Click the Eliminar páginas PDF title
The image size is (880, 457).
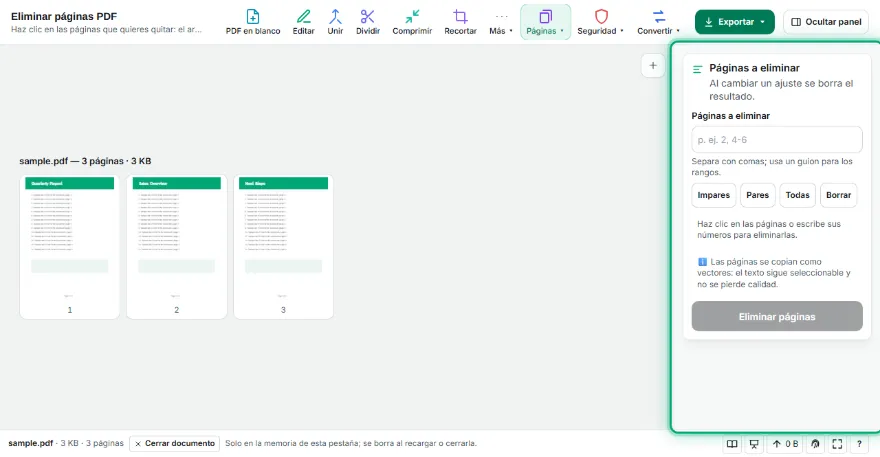pos(64,16)
